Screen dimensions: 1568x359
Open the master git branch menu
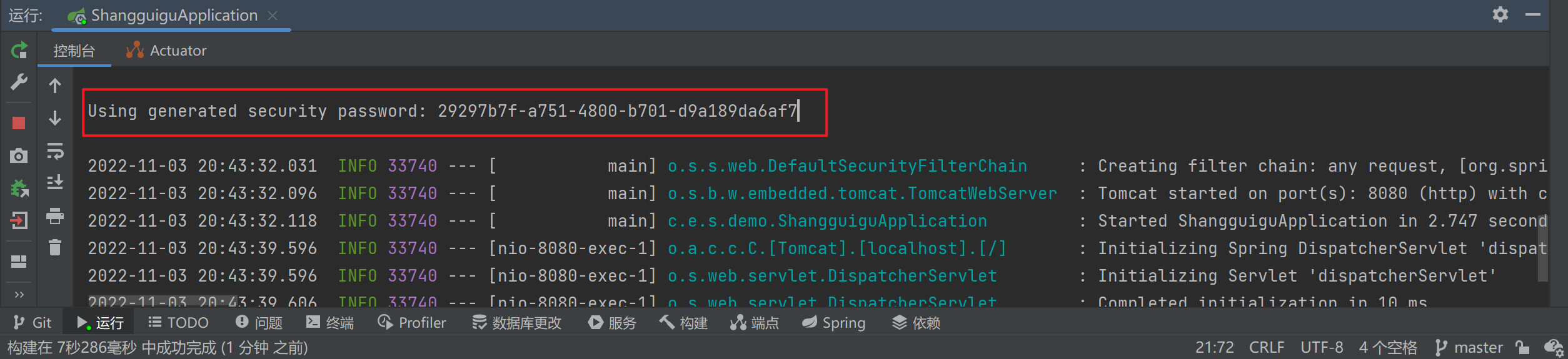click(1469, 347)
